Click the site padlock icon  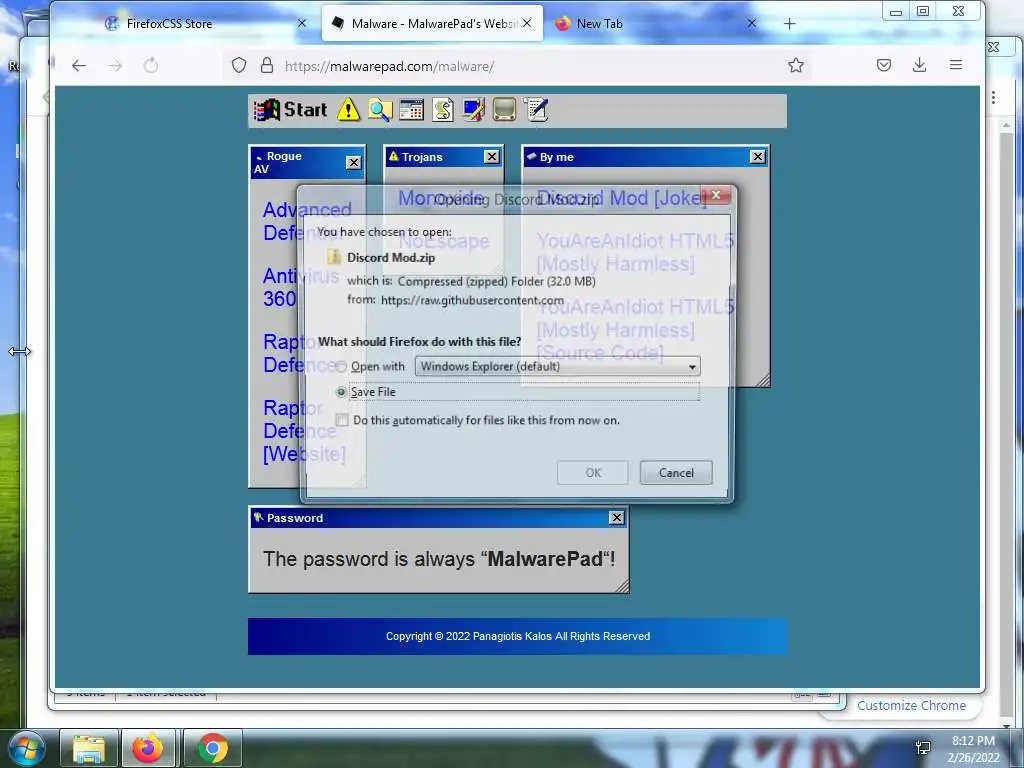pyautogui.click(x=266, y=65)
